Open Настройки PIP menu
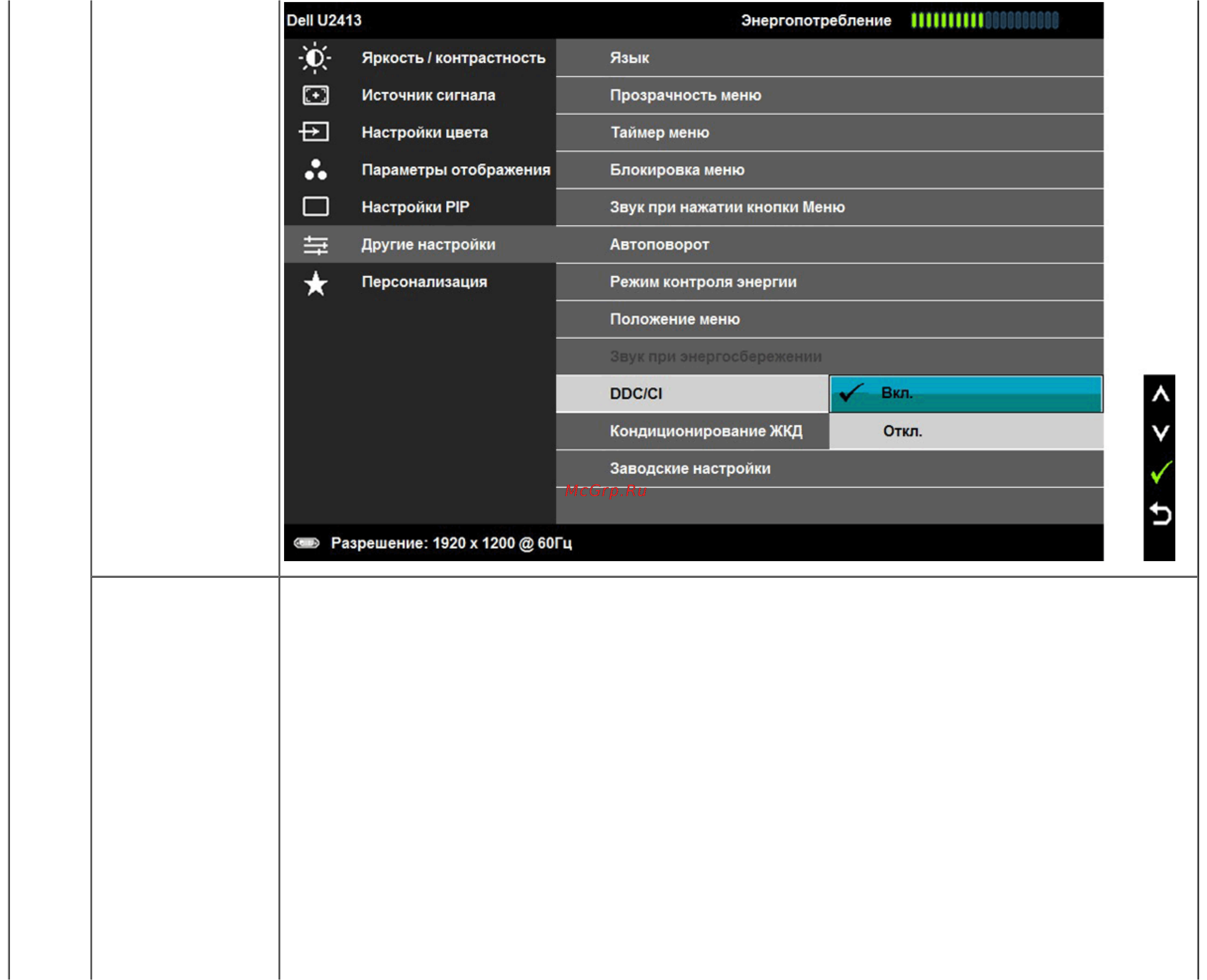The height and width of the screenshot is (980, 1207). coord(419,207)
